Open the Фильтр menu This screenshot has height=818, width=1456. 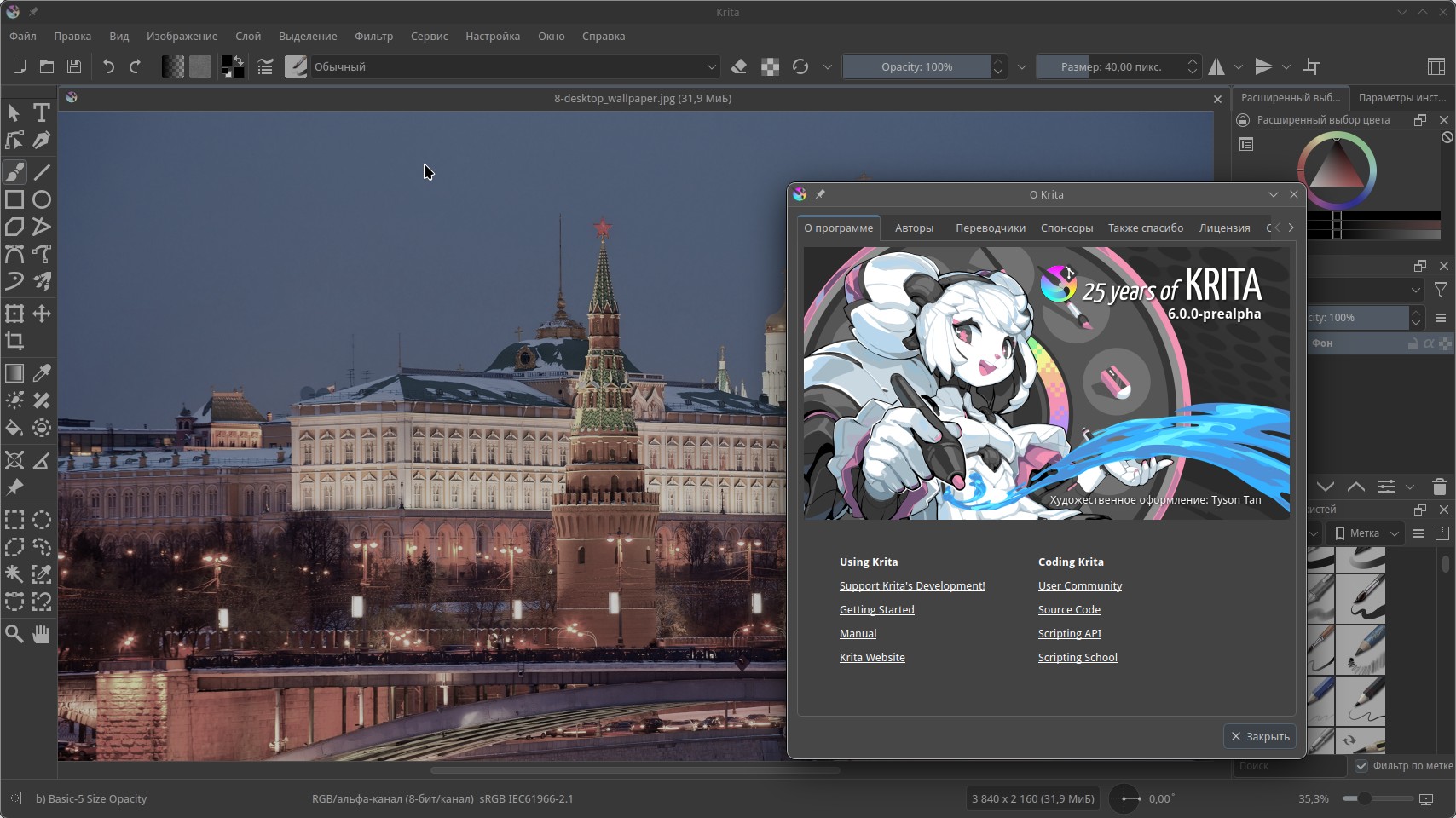[373, 36]
